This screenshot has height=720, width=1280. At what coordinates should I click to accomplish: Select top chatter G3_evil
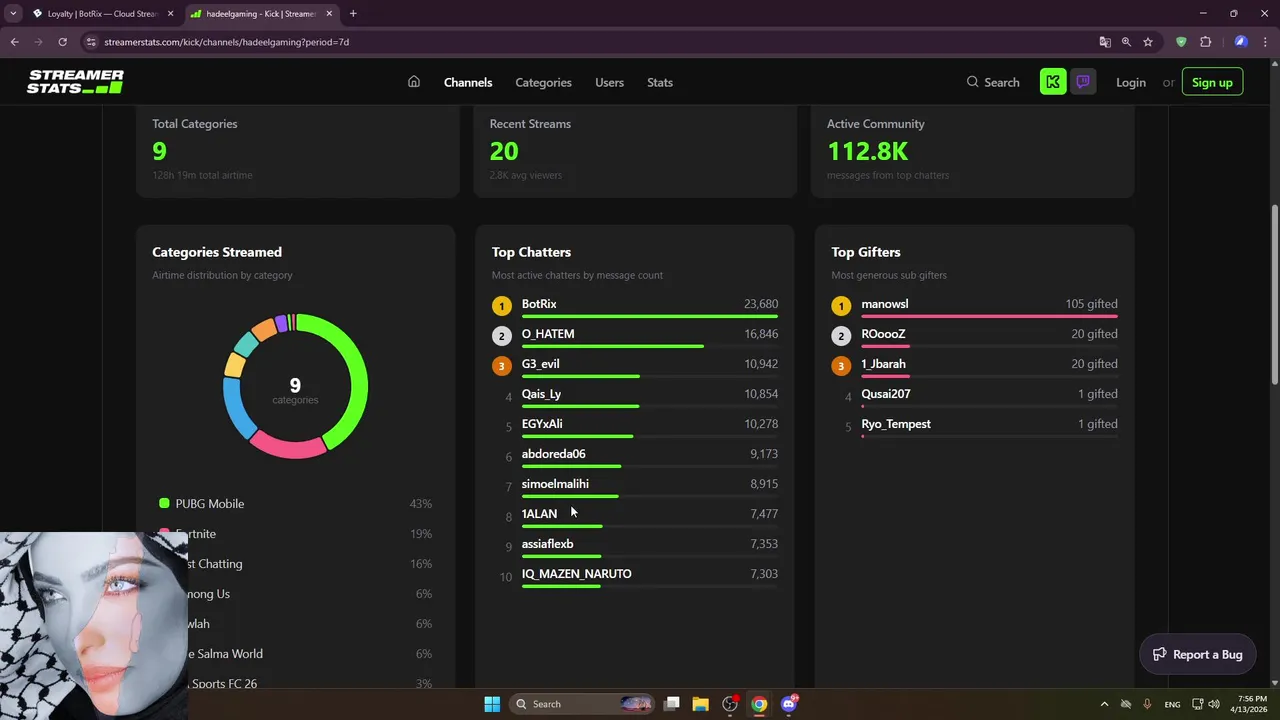coord(541,364)
